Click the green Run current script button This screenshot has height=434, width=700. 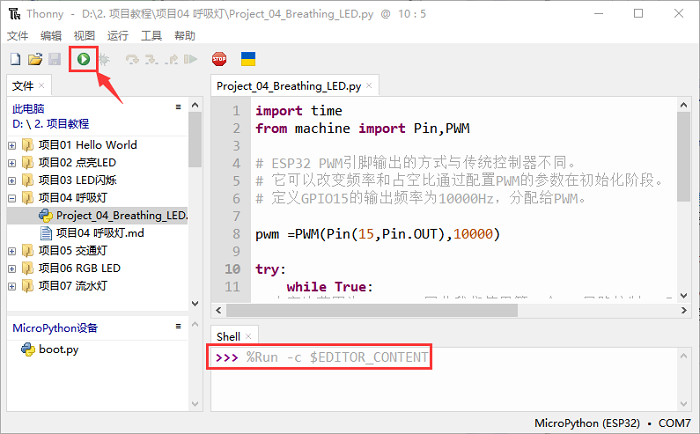click(84, 60)
